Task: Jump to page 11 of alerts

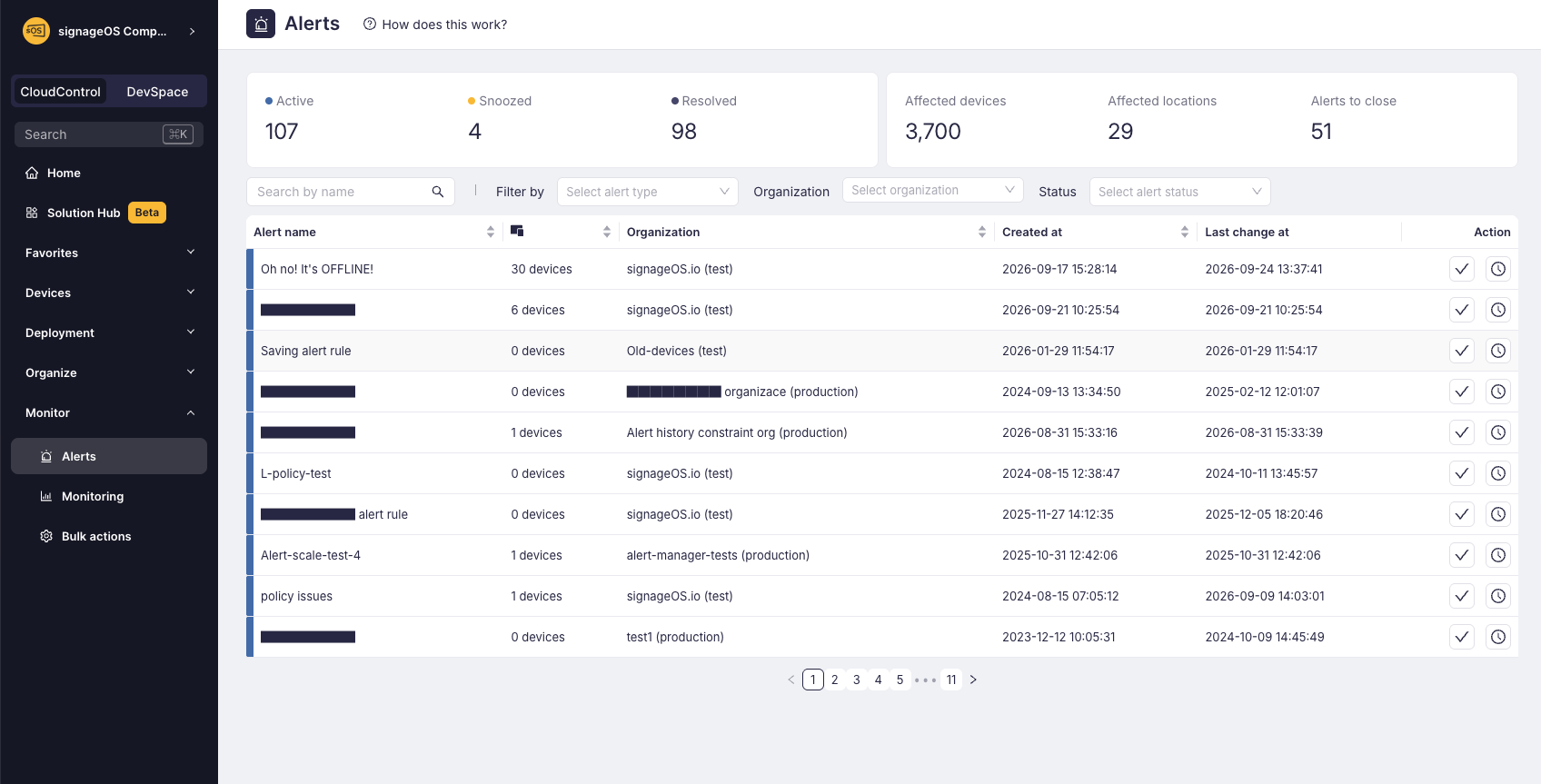Action: tap(951, 680)
